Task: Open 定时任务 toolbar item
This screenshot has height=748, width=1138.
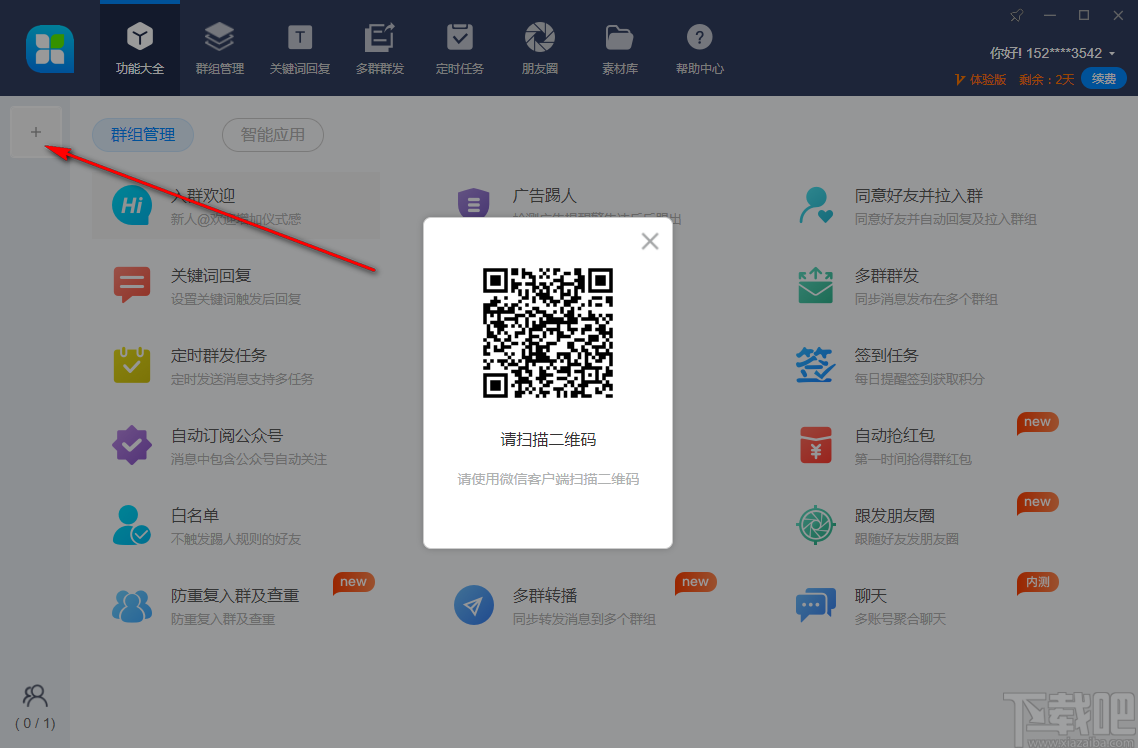Action: [459, 49]
